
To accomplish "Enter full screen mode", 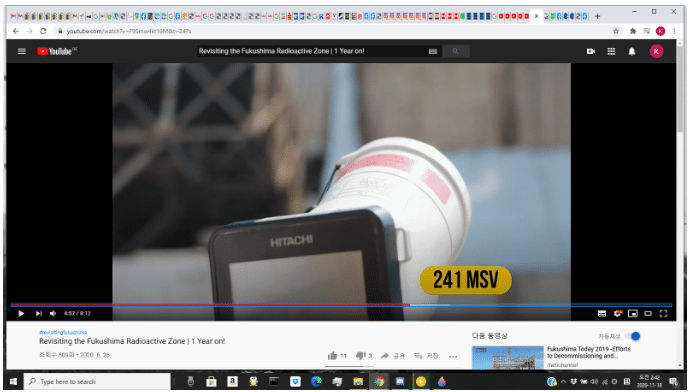I will (x=663, y=313).
